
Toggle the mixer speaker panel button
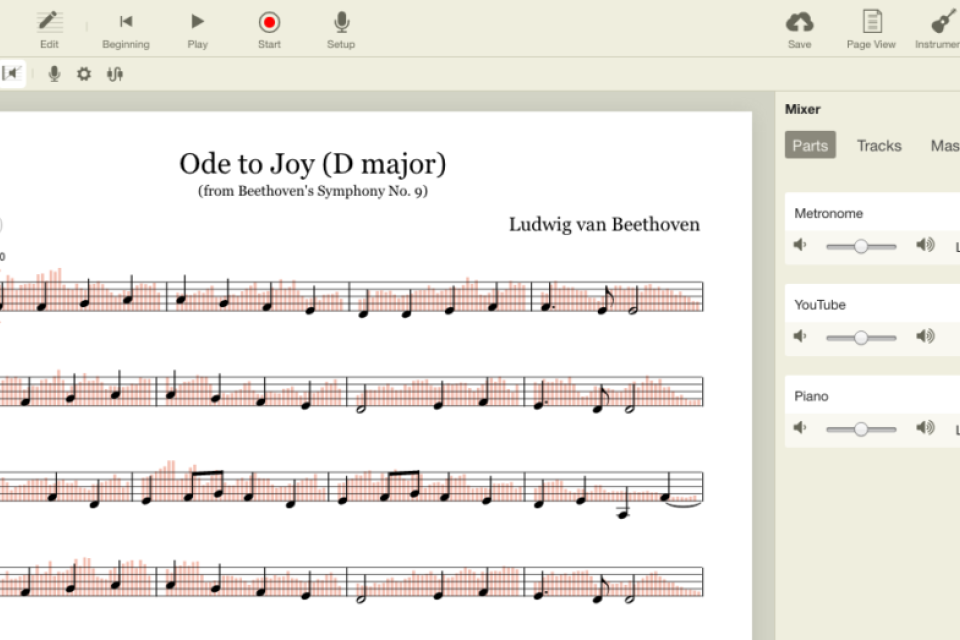point(12,73)
